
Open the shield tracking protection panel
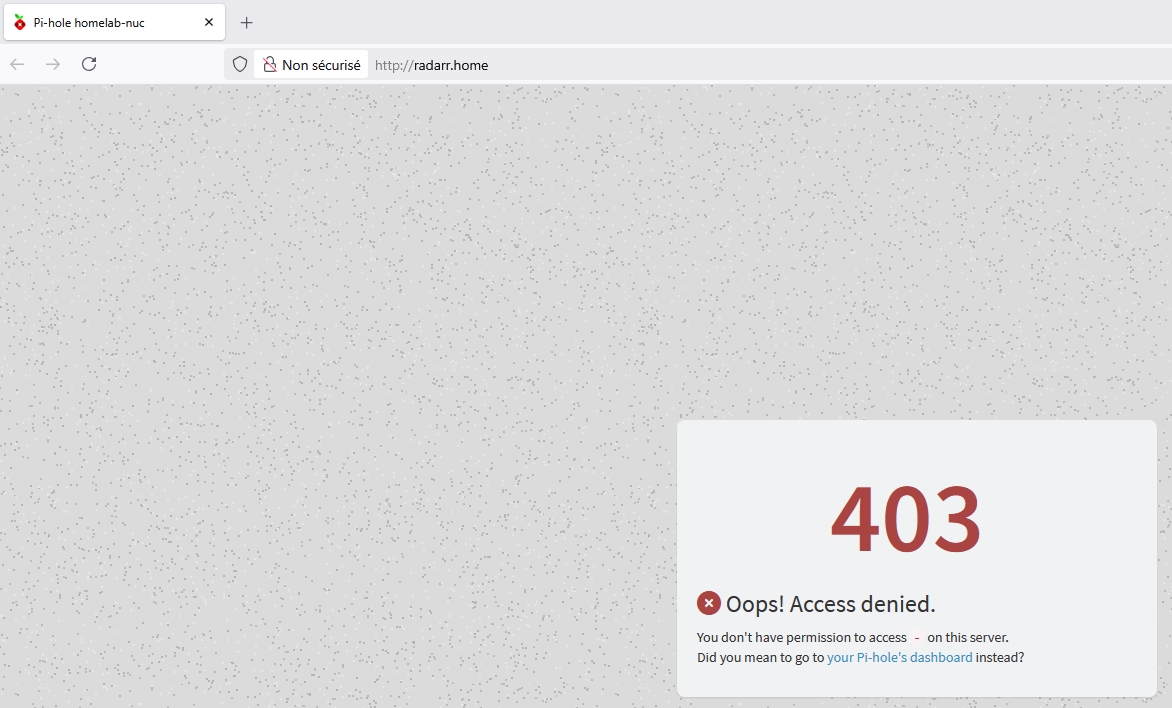pyautogui.click(x=240, y=64)
